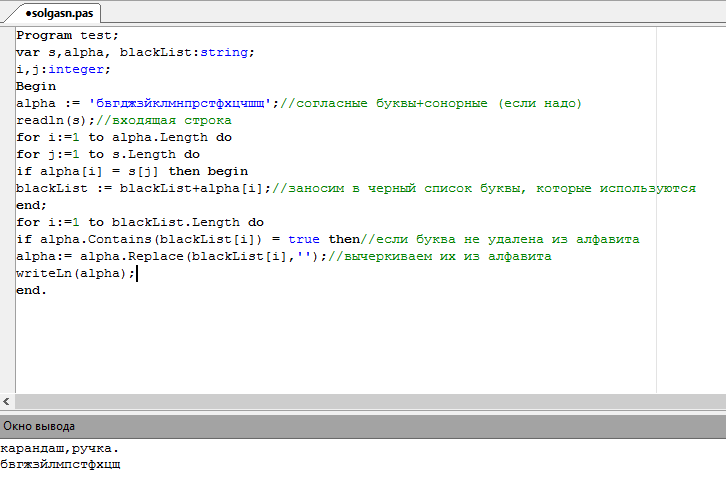726x486 pixels.
Task: Click the 'if alpha[i] = s[j] then begin' line
Action: point(132,171)
